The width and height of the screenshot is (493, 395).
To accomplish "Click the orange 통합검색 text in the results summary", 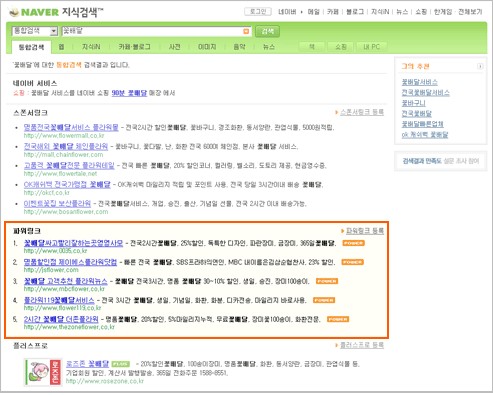I will [x=69, y=65].
